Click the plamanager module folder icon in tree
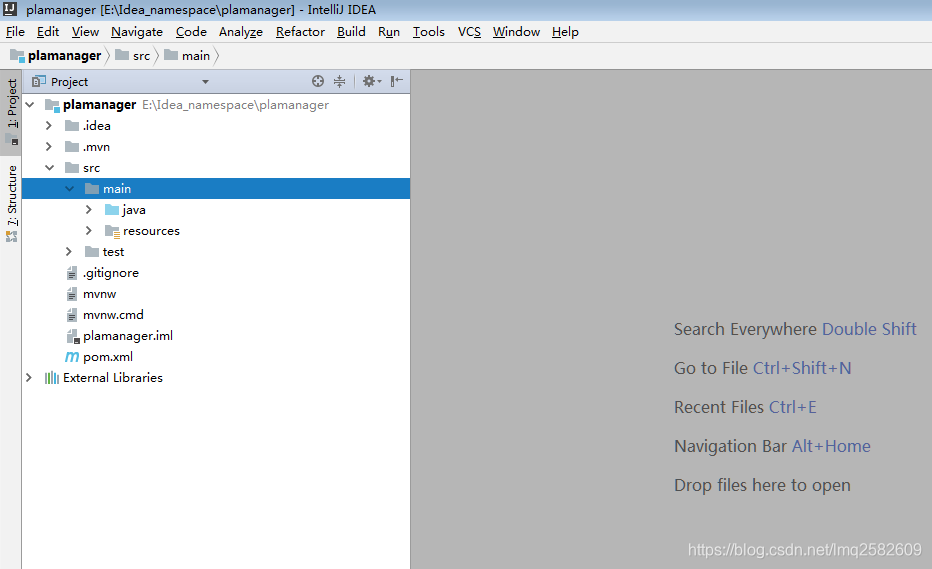The height and width of the screenshot is (569, 932). pos(52,105)
